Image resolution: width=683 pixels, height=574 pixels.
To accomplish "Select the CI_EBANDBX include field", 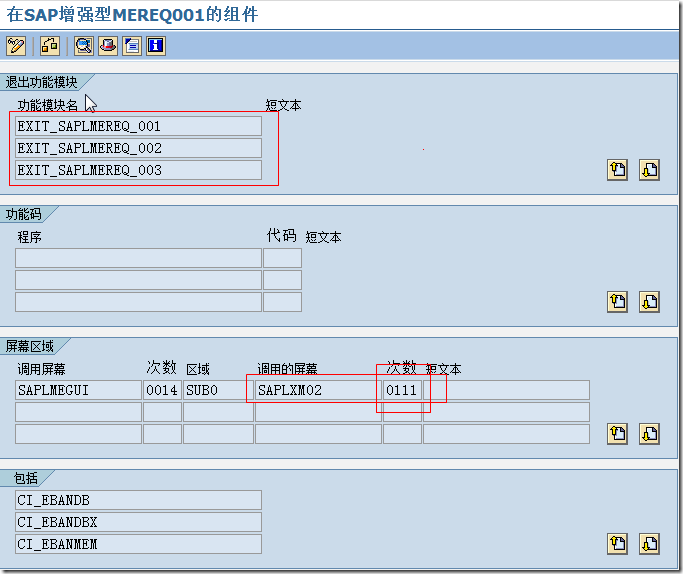I will pyautogui.click(x=139, y=522).
